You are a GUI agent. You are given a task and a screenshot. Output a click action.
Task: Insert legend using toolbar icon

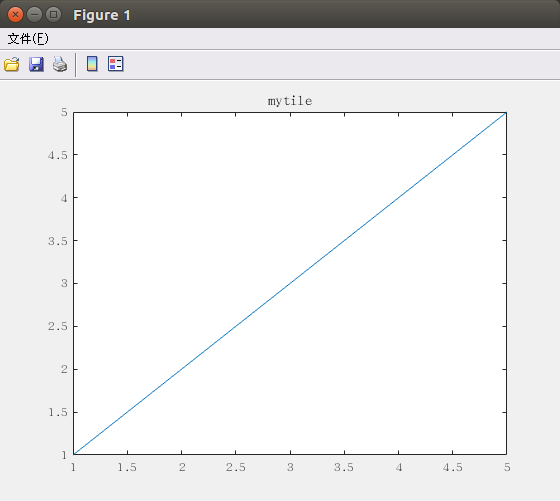(x=115, y=64)
